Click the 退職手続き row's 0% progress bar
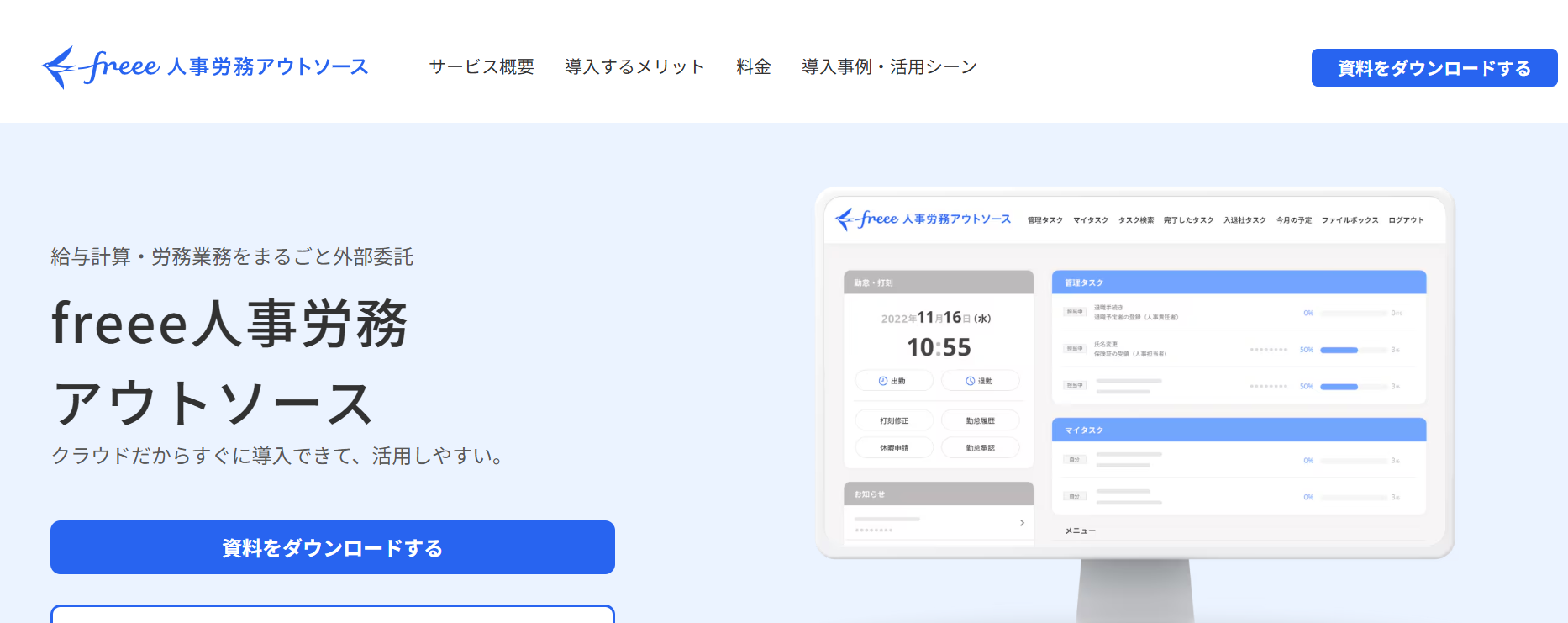 coord(1353,313)
